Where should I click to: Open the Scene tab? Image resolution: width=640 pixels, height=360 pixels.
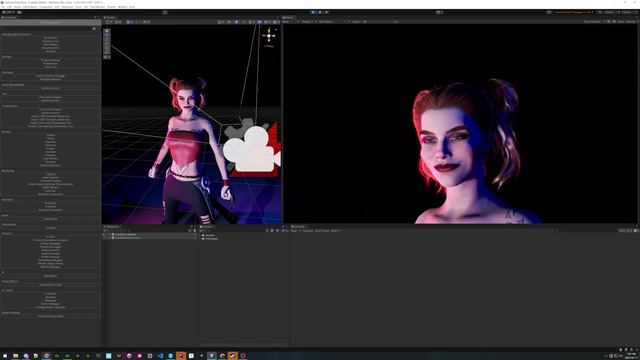click(110, 18)
